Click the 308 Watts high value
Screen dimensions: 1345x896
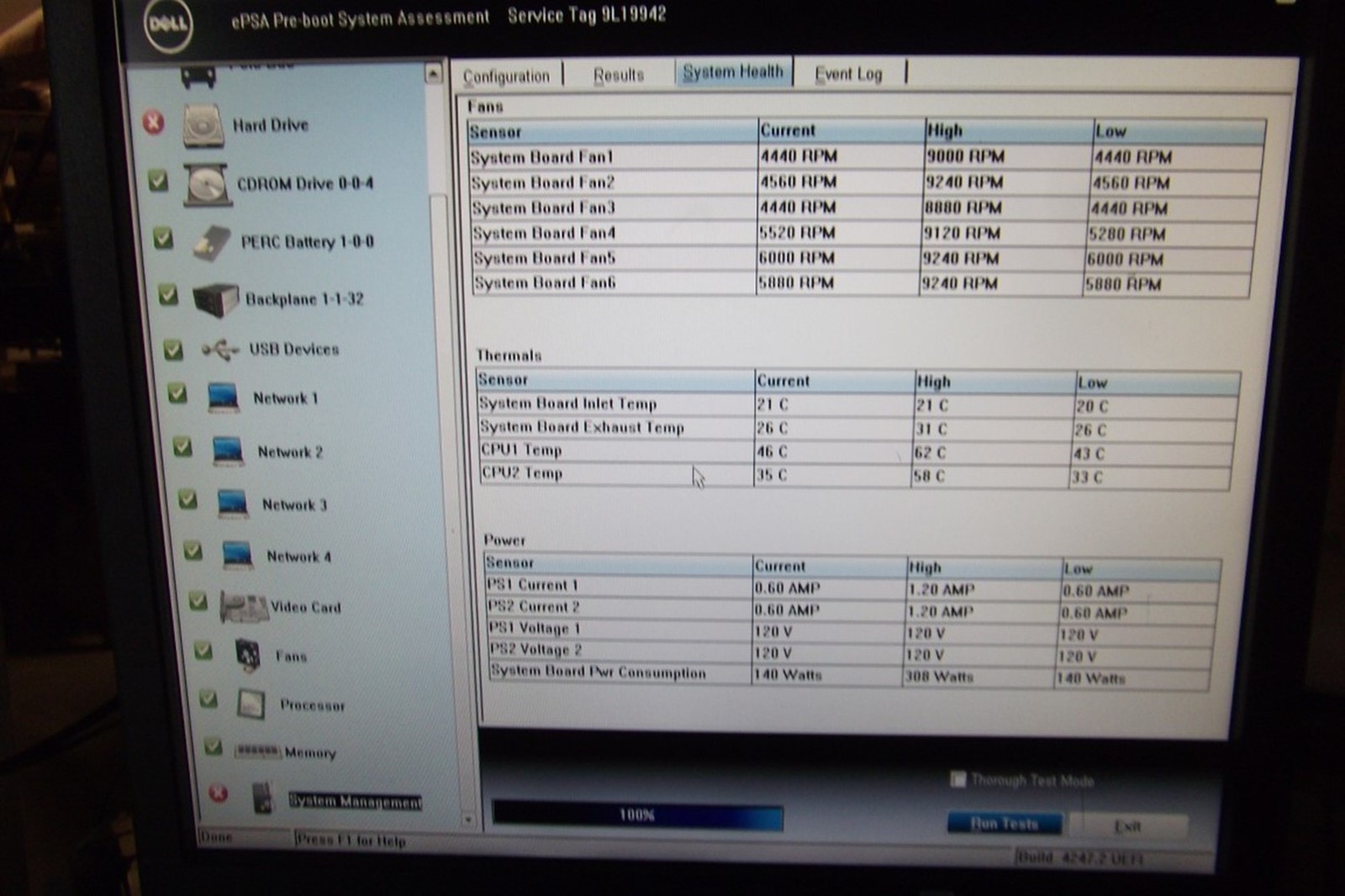click(x=939, y=676)
